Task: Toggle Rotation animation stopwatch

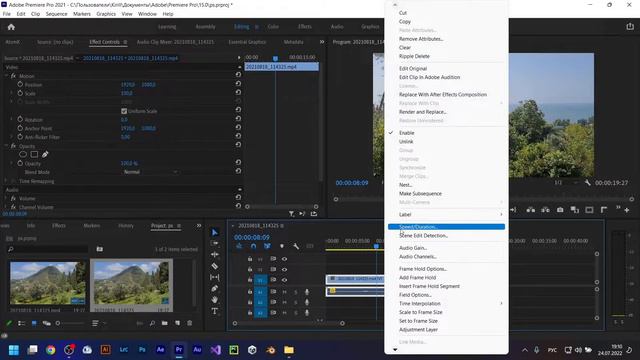Action: click(20, 119)
